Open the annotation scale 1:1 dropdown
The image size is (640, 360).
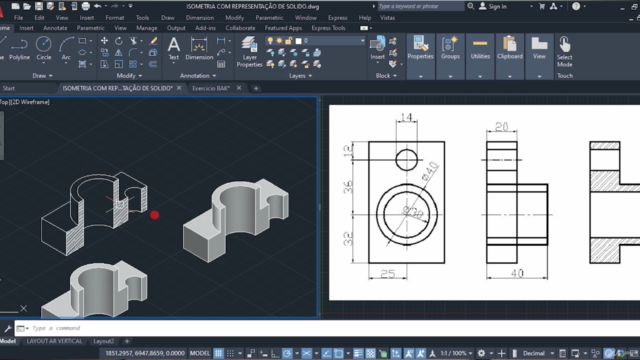click(x=456, y=353)
